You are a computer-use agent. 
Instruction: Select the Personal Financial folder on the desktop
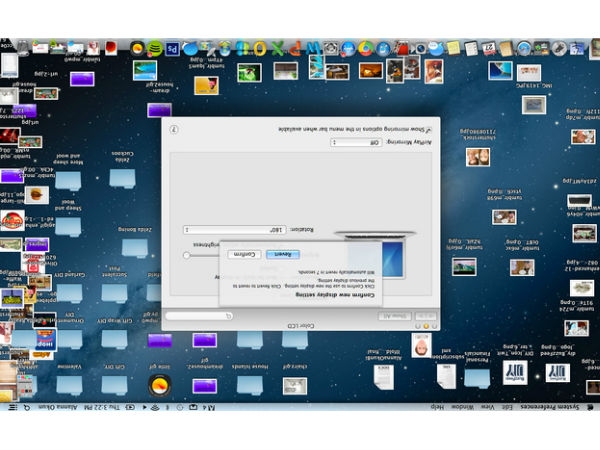click(477, 378)
